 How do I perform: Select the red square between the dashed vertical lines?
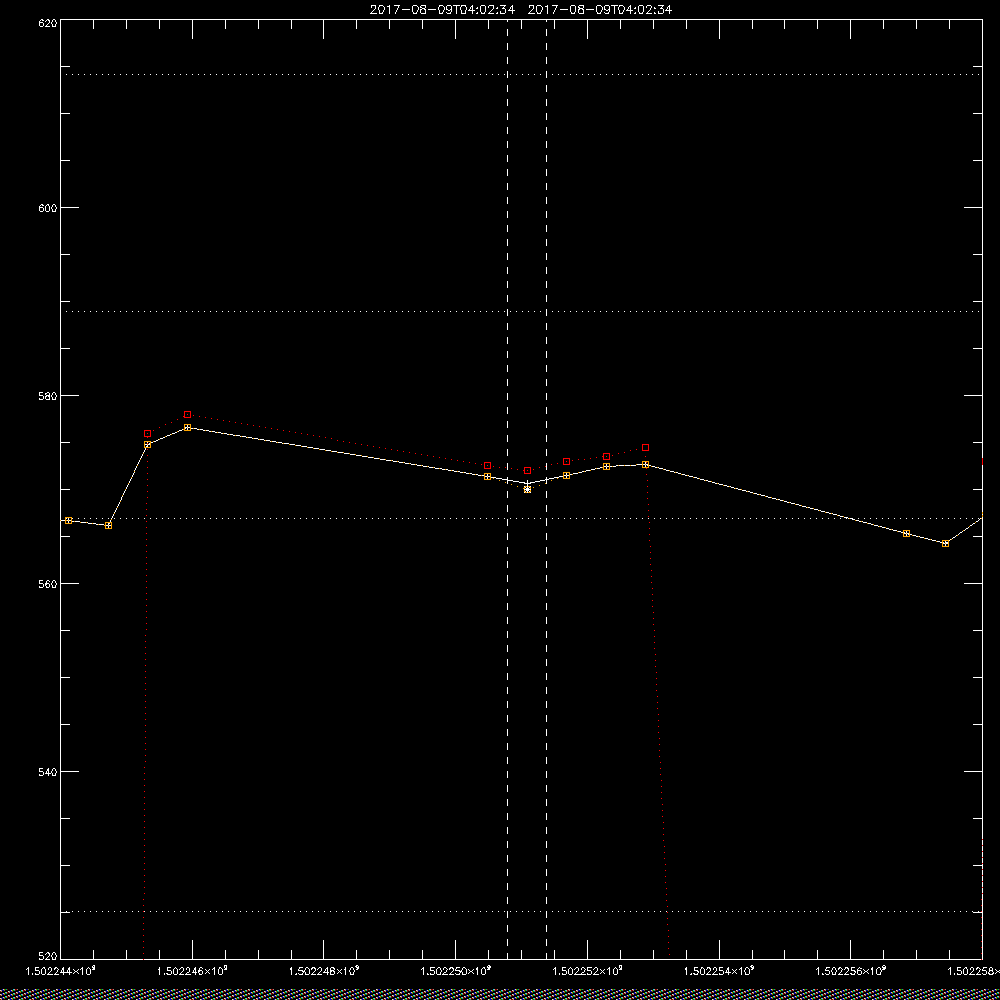(527, 471)
